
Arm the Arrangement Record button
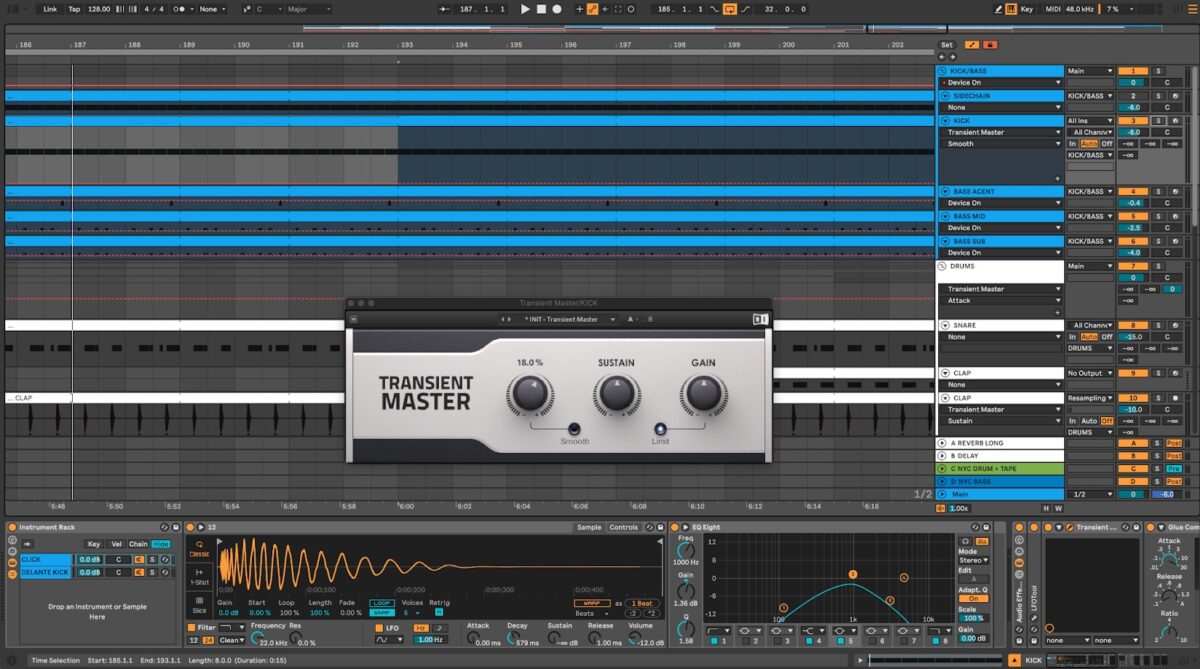(557, 9)
